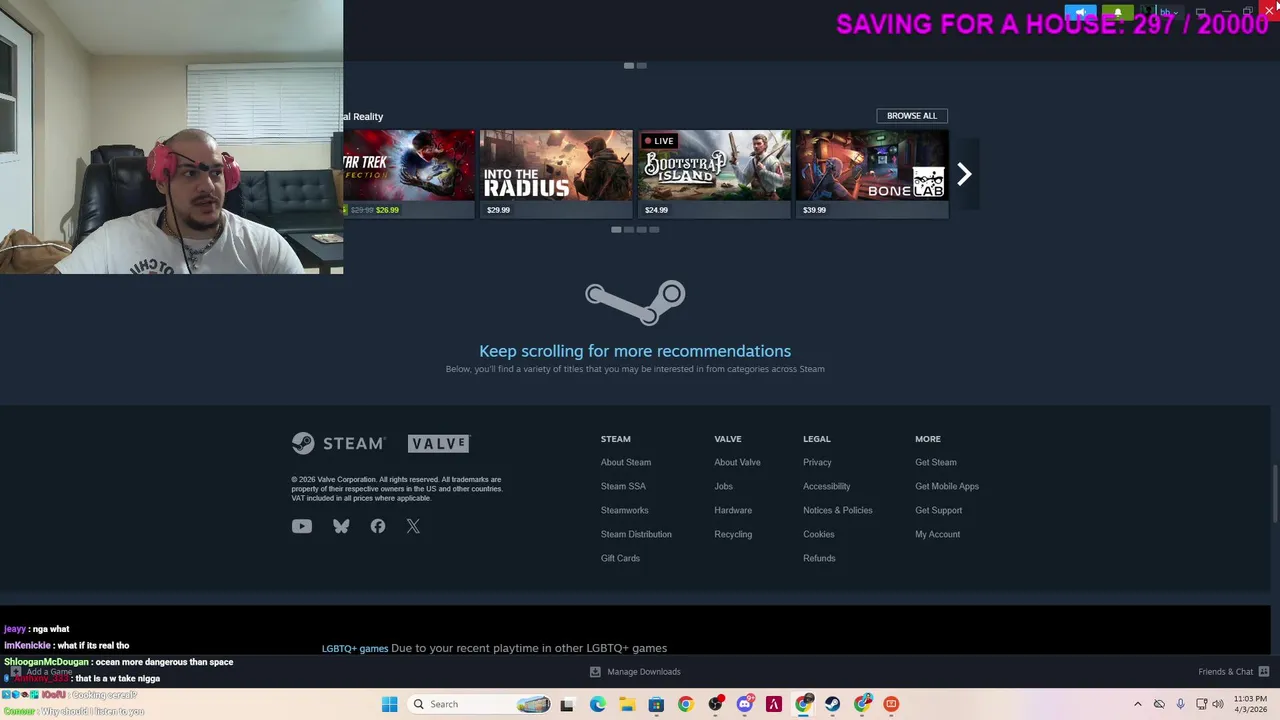This screenshot has height=720, width=1280.
Task: Open the Steam SSA link
Action: coord(623,486)
